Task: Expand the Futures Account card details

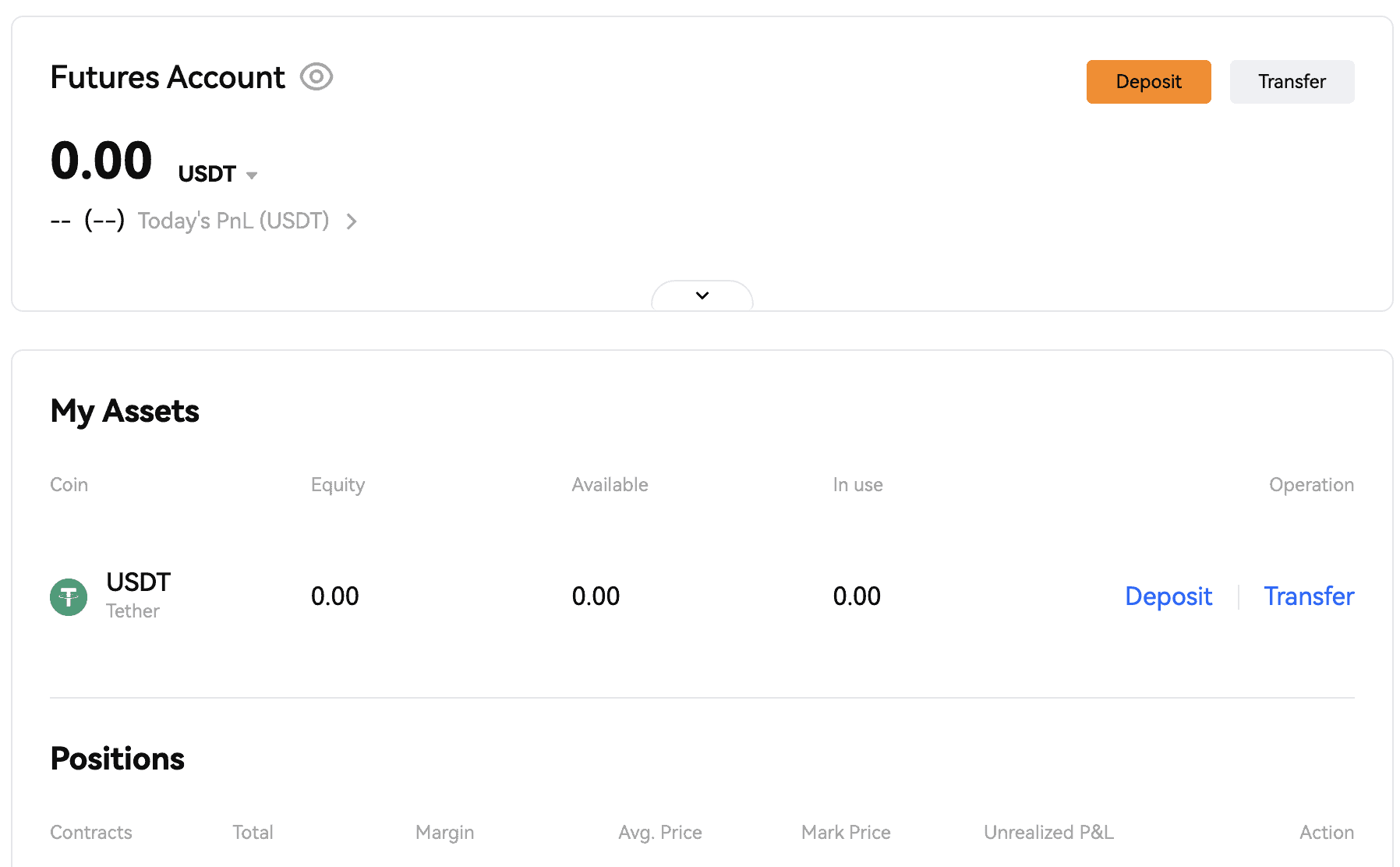Action: (x=702, y=295)
